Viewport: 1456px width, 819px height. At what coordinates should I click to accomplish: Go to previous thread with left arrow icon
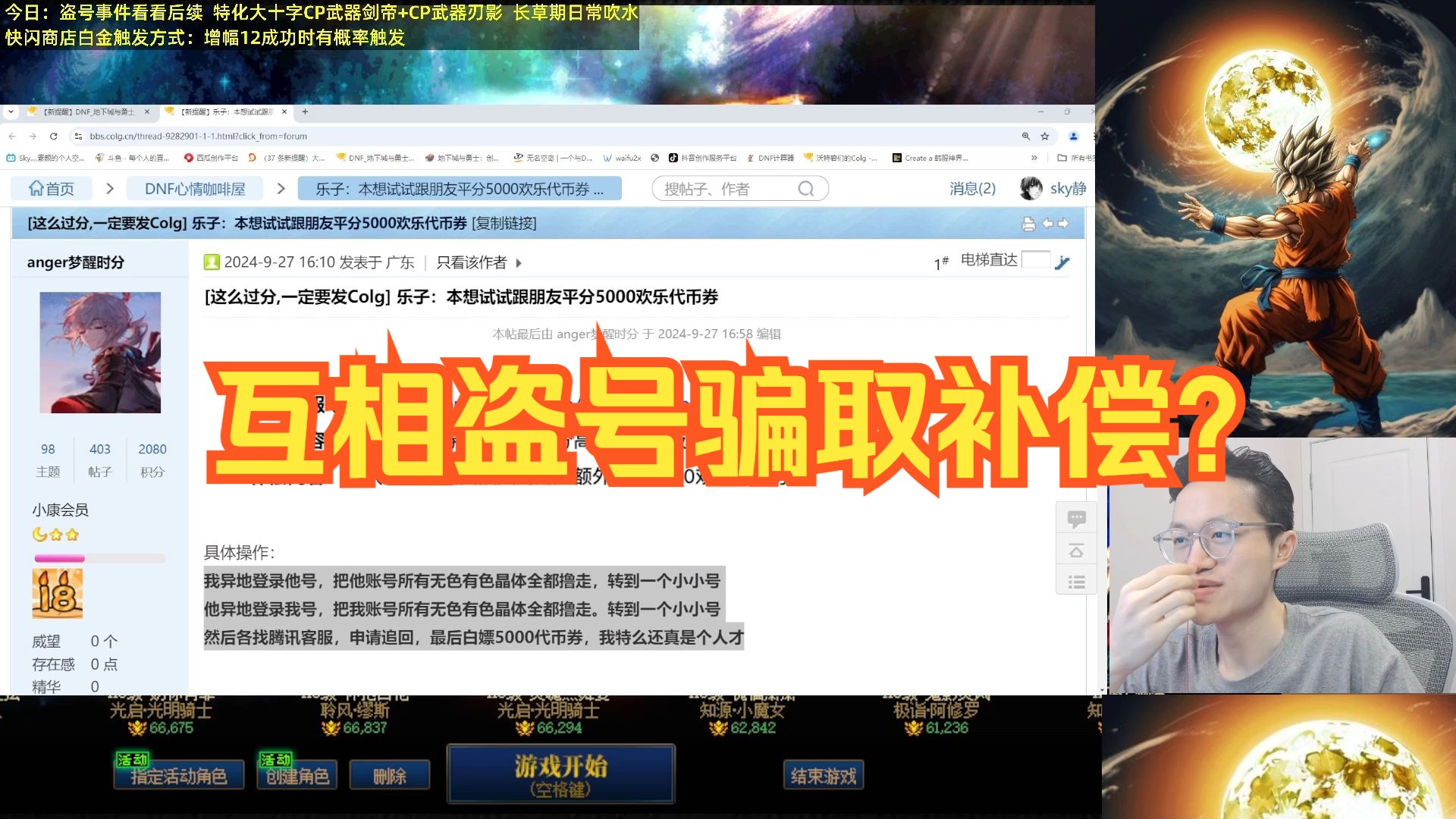1047,224
